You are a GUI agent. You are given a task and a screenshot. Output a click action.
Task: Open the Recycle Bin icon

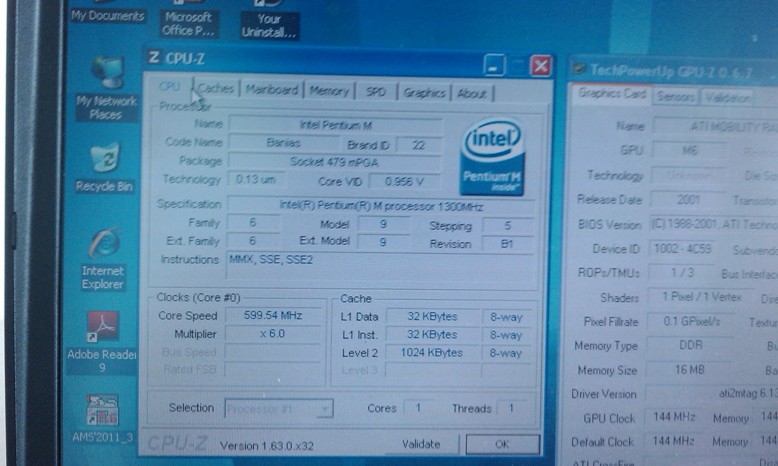105,167
